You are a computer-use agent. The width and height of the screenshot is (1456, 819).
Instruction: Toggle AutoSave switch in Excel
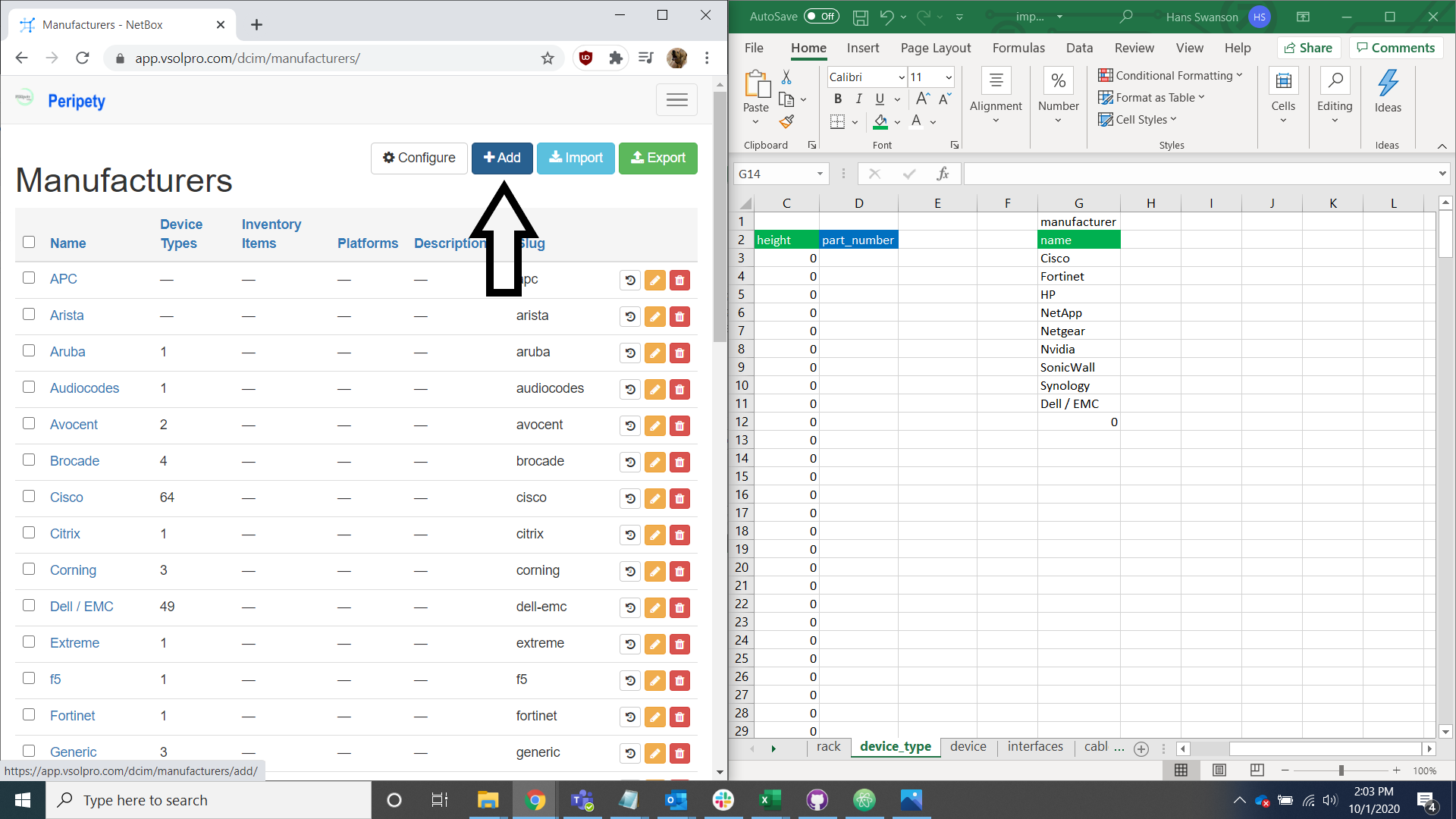coord(821,17)
